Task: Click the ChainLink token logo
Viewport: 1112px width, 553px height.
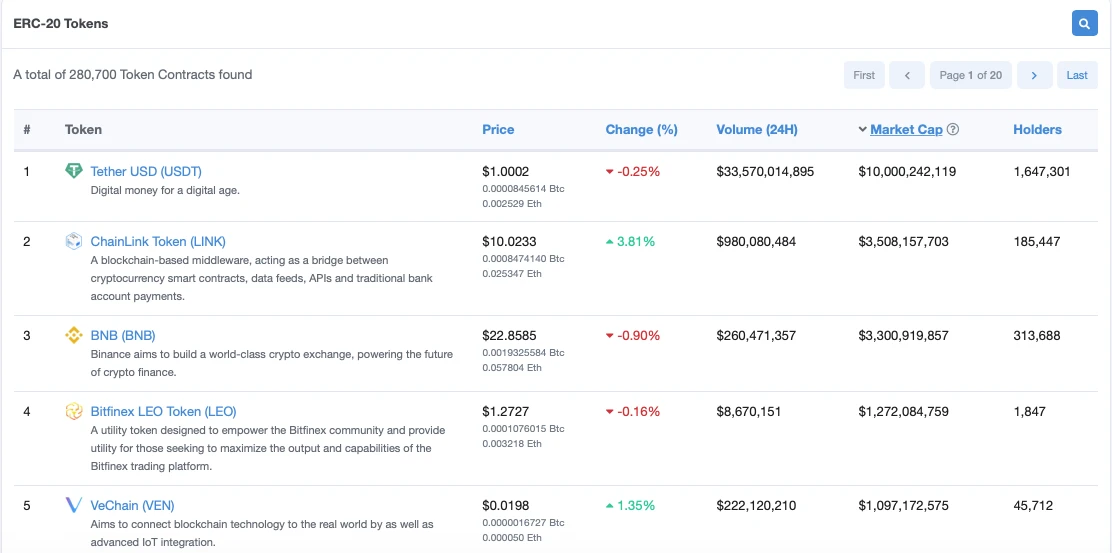Action: point(74,241)
